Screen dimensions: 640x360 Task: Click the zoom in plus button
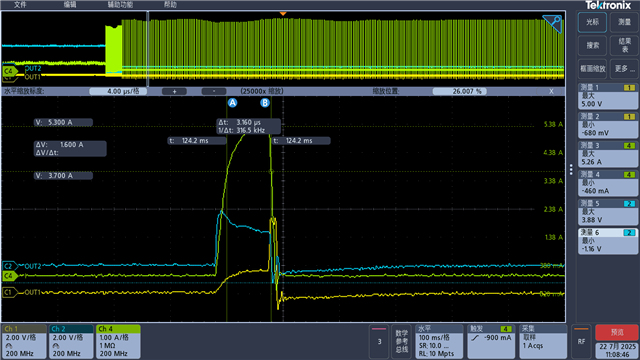pos(174,91)
